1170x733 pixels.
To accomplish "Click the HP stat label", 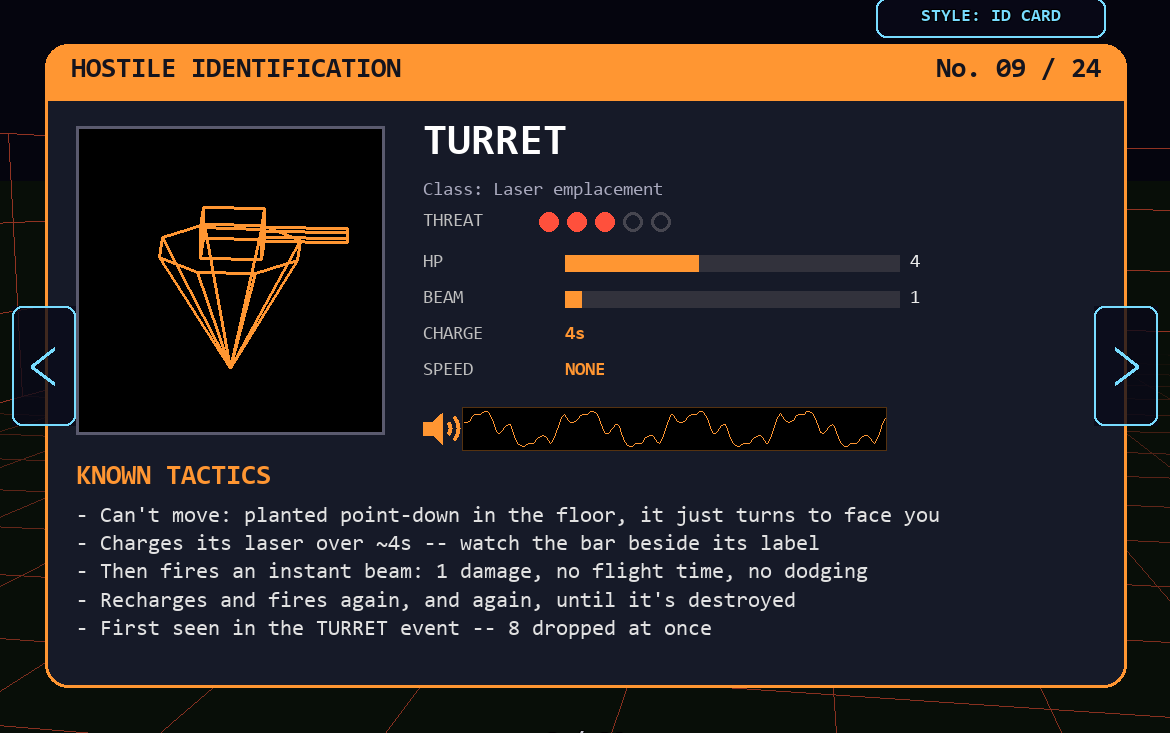I will pyautogui.click(x=433, y=262).
